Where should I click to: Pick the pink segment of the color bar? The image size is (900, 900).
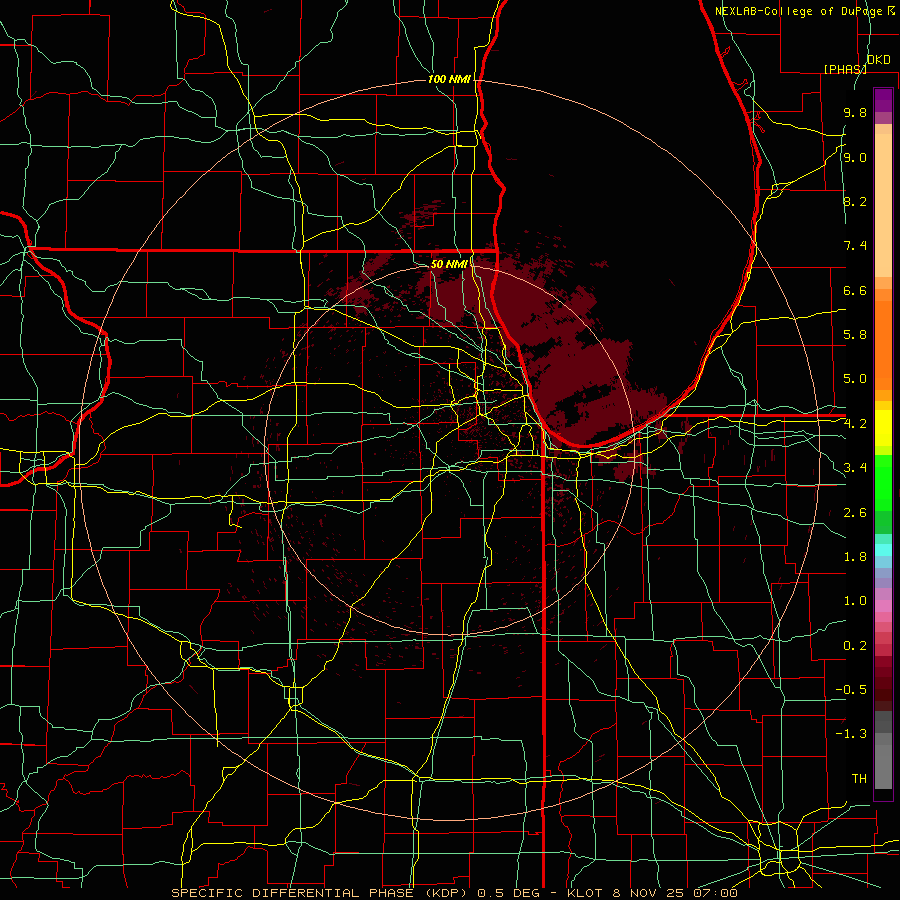pyautogui.click(x=883, y=606)
